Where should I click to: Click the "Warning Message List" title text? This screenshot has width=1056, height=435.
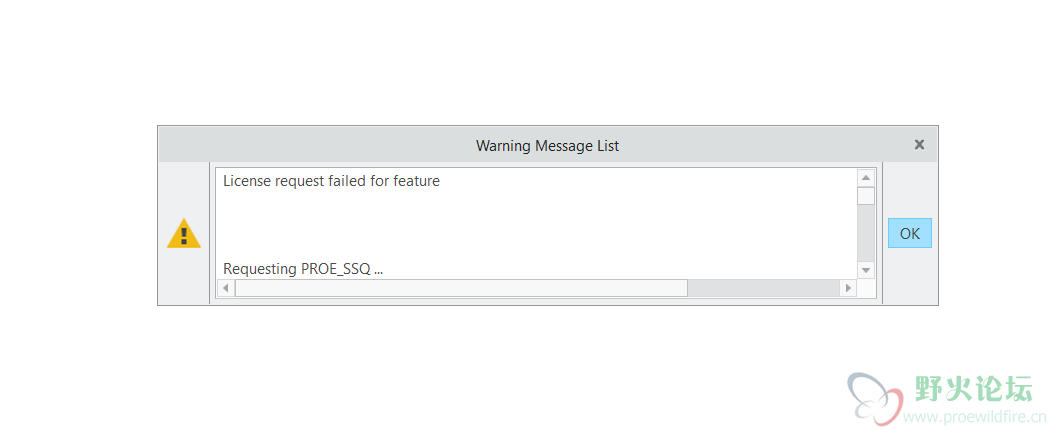pyautogui.click(x=548, y=145)
